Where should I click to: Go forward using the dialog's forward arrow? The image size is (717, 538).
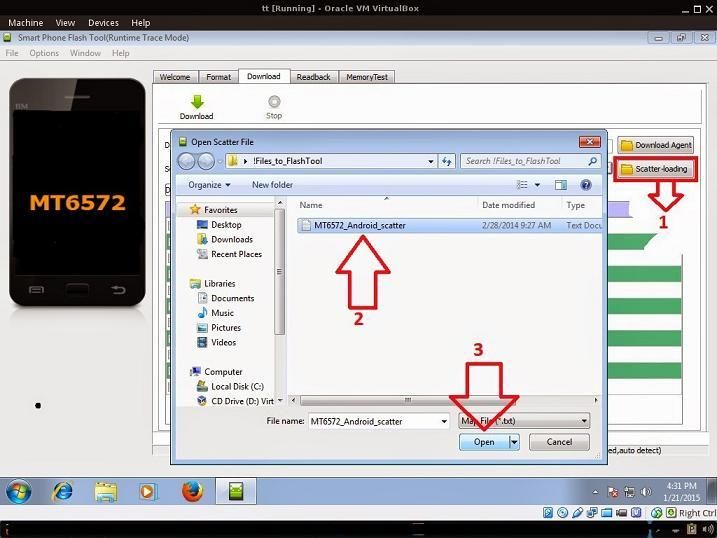coord(206,161)
